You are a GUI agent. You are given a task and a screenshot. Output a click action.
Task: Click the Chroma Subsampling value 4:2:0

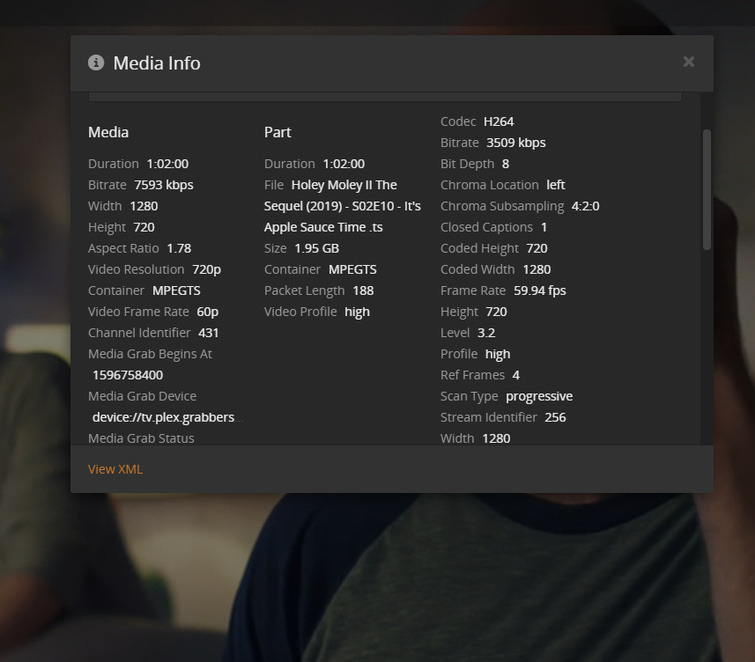586,206
